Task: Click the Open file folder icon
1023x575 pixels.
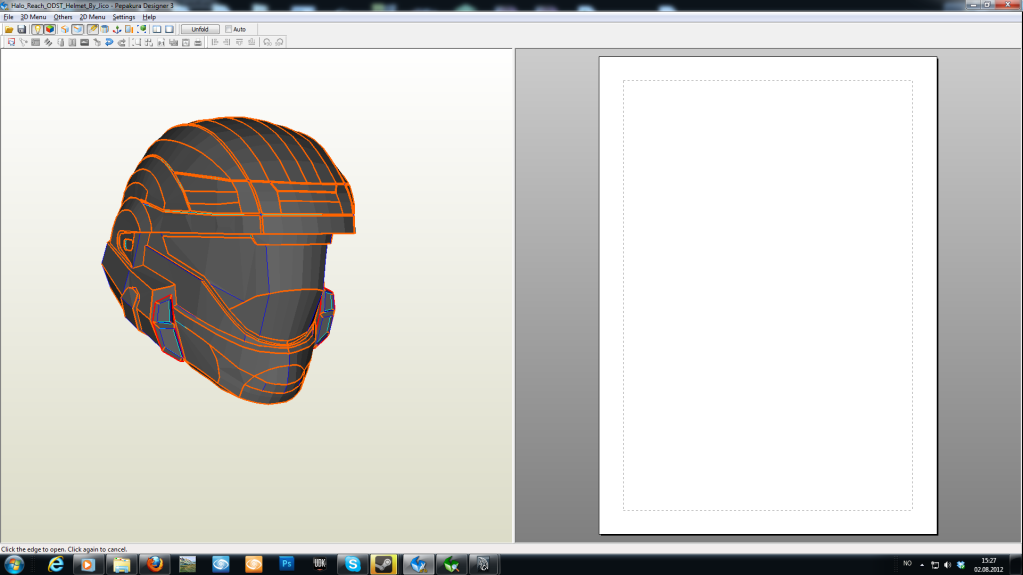Action: pyautogui.click(x=9, y=29)
